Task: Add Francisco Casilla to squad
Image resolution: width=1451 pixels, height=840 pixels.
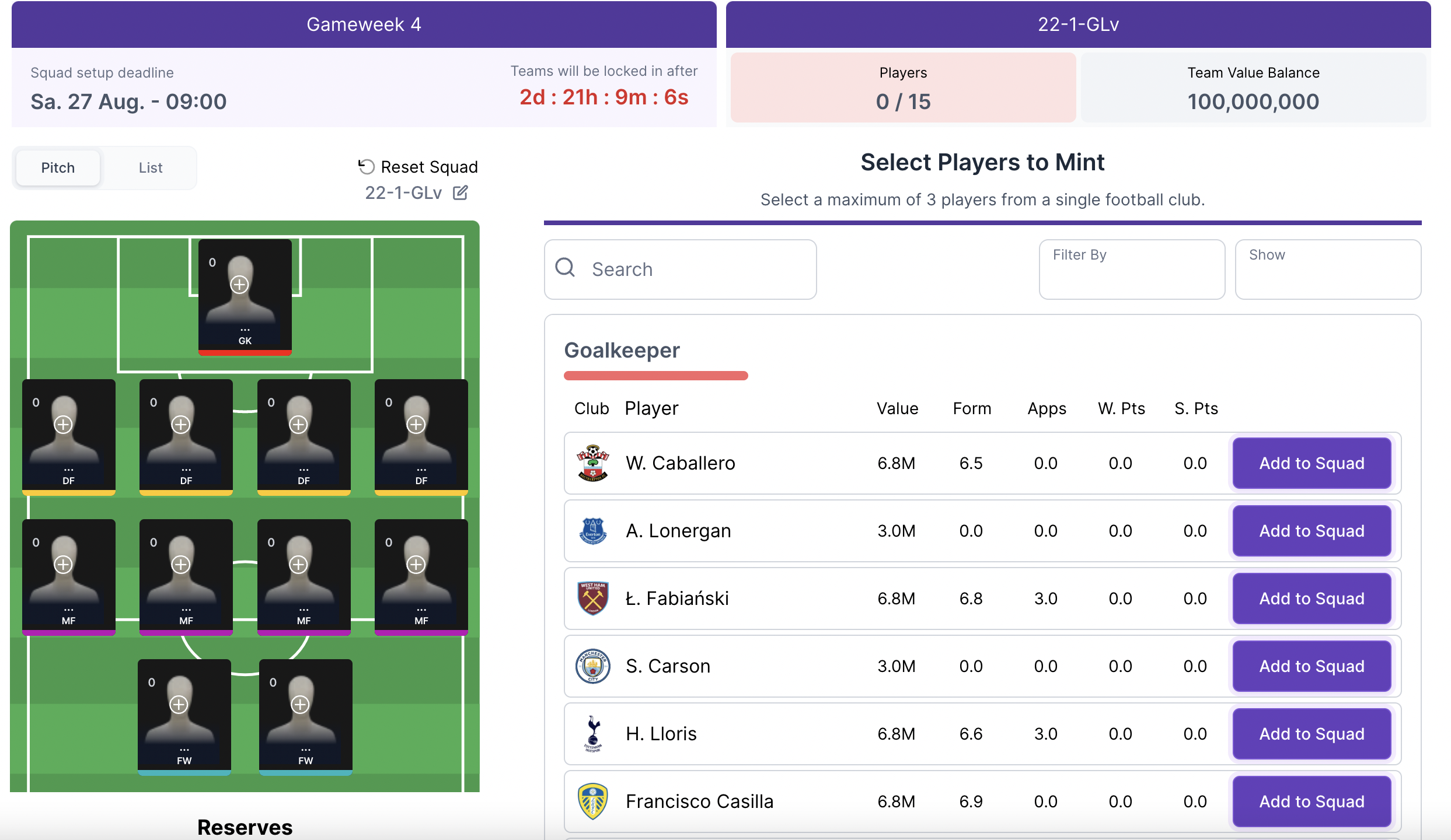Action: (x=1312, y=801)
